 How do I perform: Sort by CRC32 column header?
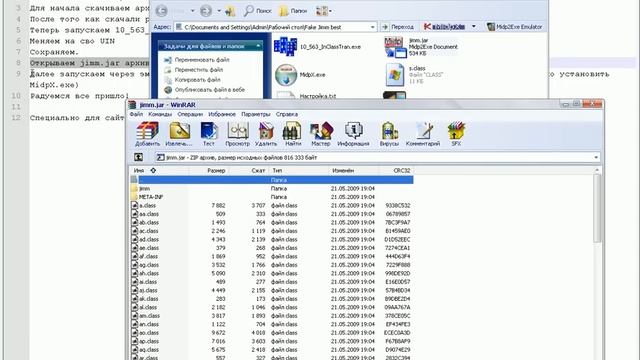coord(396,170)
